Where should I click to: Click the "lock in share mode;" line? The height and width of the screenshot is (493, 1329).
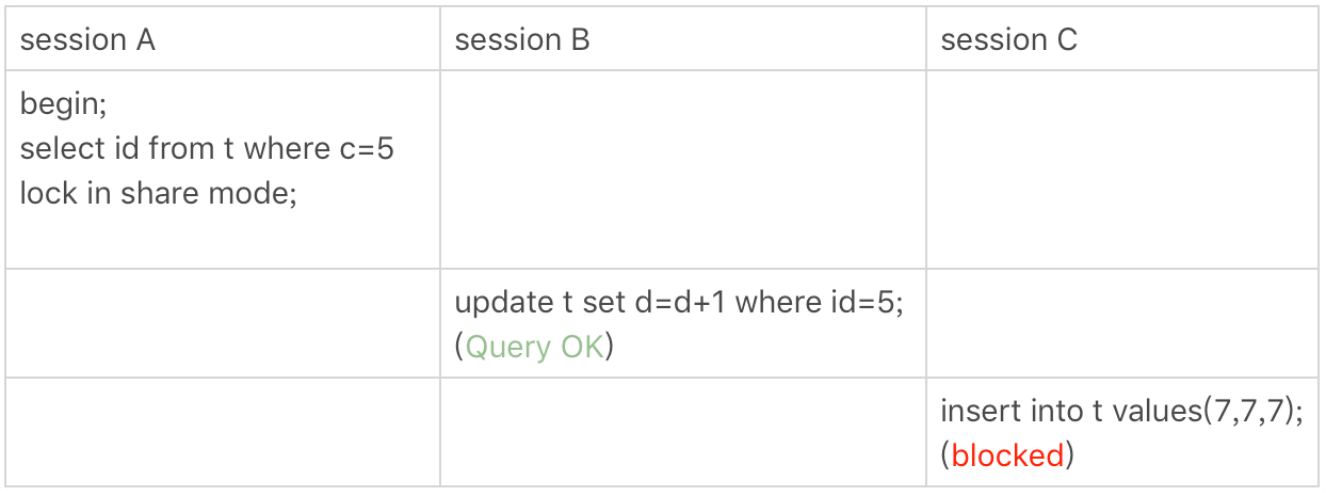[158, 193]
